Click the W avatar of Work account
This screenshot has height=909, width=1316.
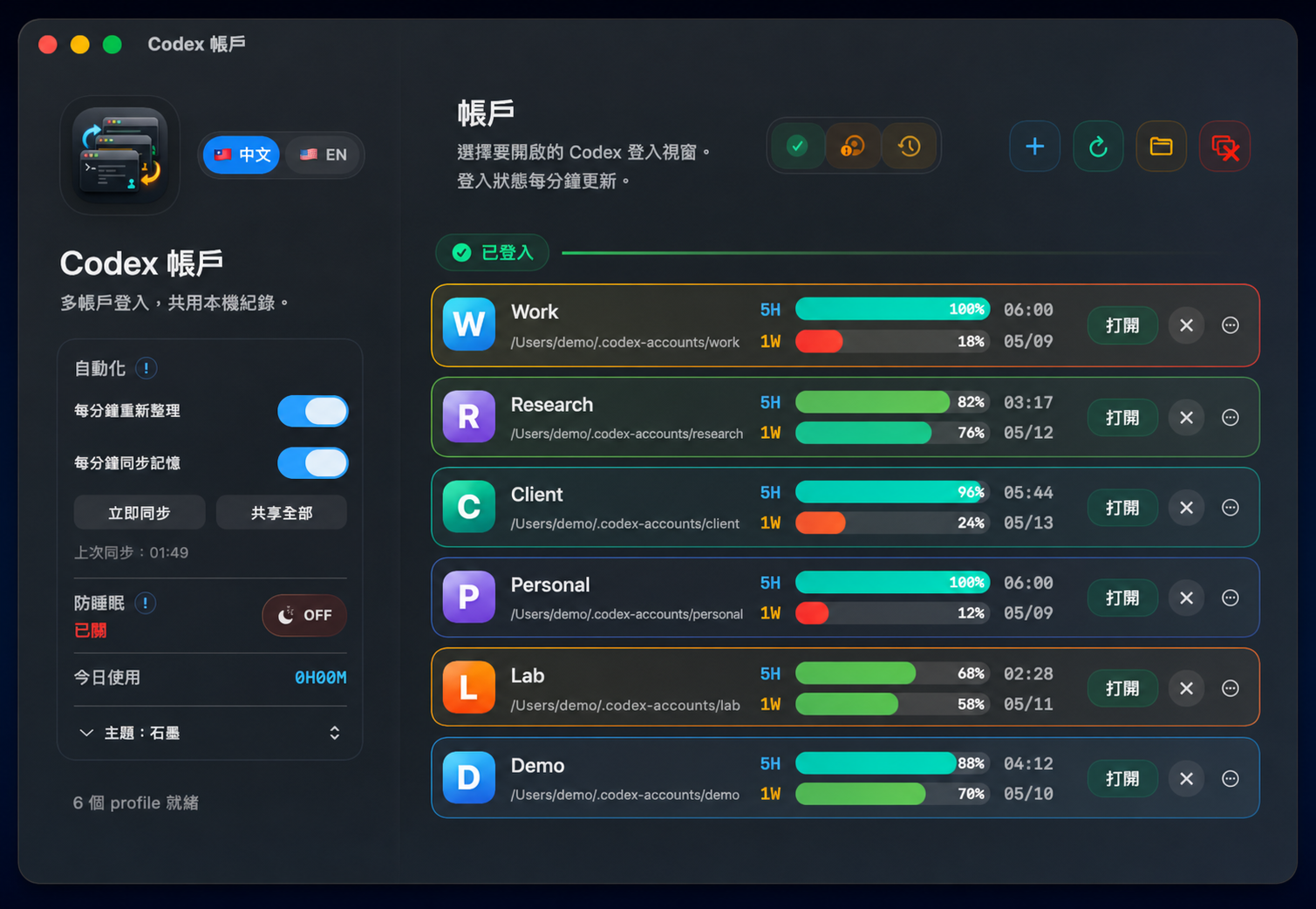(469, 325)
